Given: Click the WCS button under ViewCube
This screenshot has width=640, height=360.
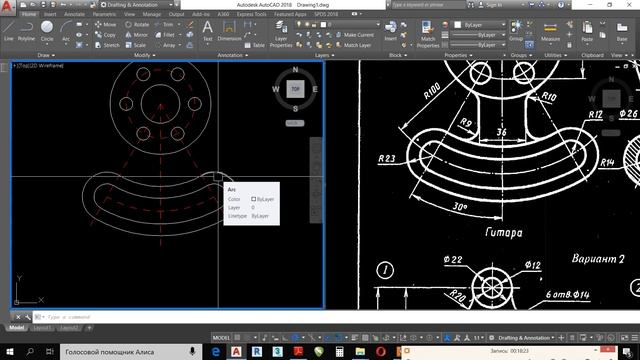Looking at the screenshot, I should coord(295,123).
